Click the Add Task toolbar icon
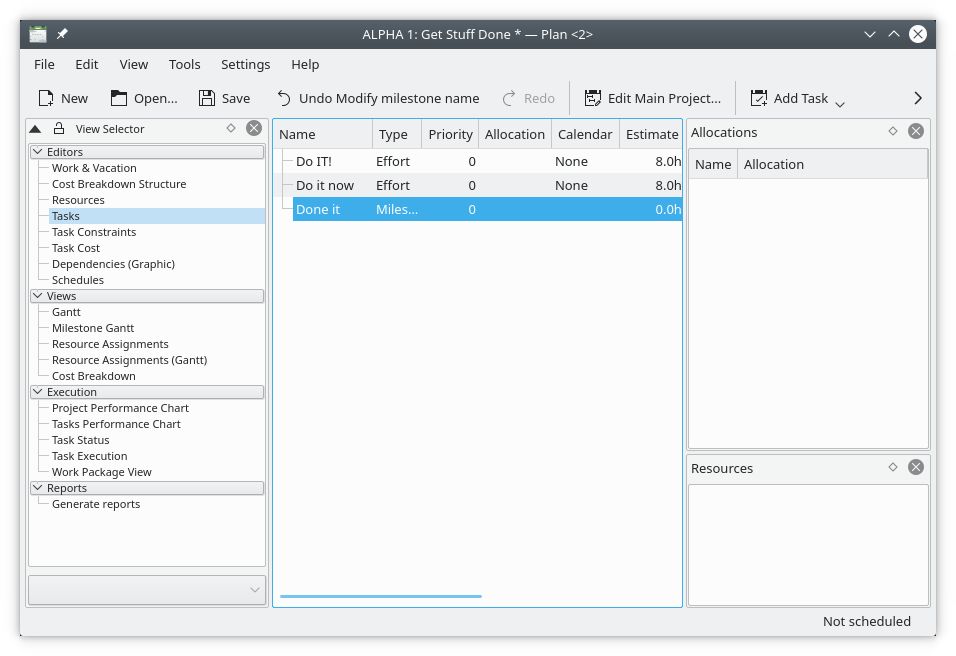 tap(759, 97)
